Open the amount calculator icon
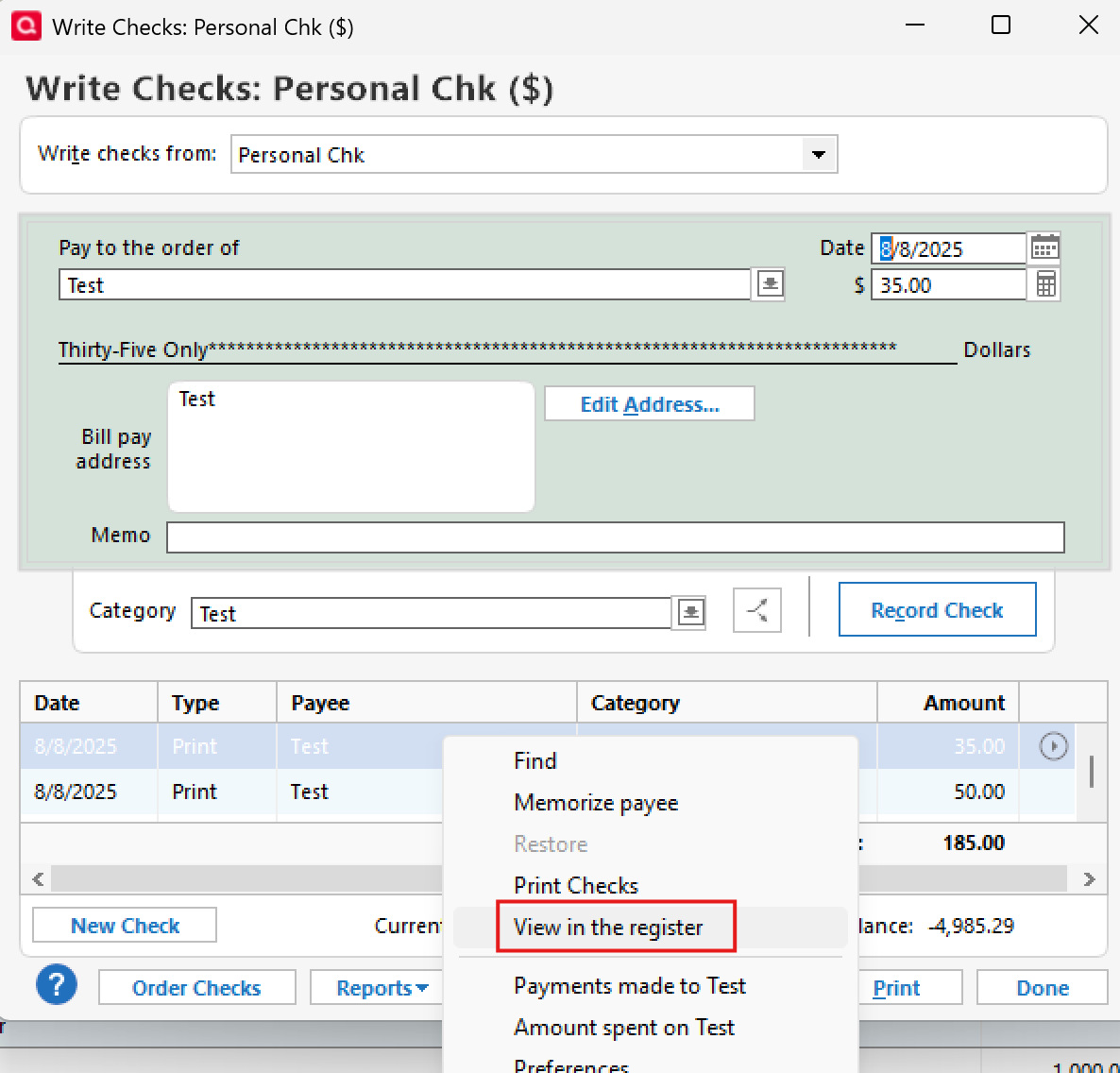 click(1044, 284)
